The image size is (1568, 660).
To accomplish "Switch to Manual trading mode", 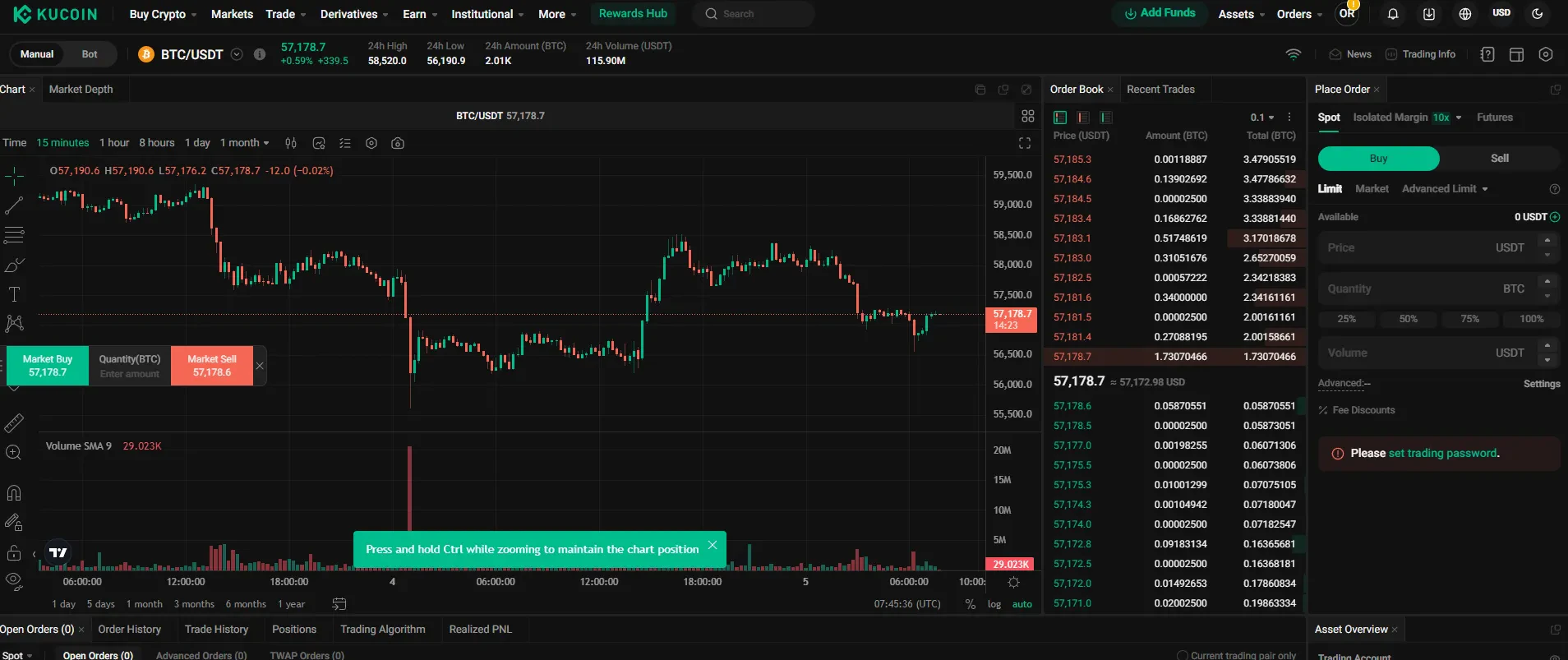I will (x=37, y=54).
